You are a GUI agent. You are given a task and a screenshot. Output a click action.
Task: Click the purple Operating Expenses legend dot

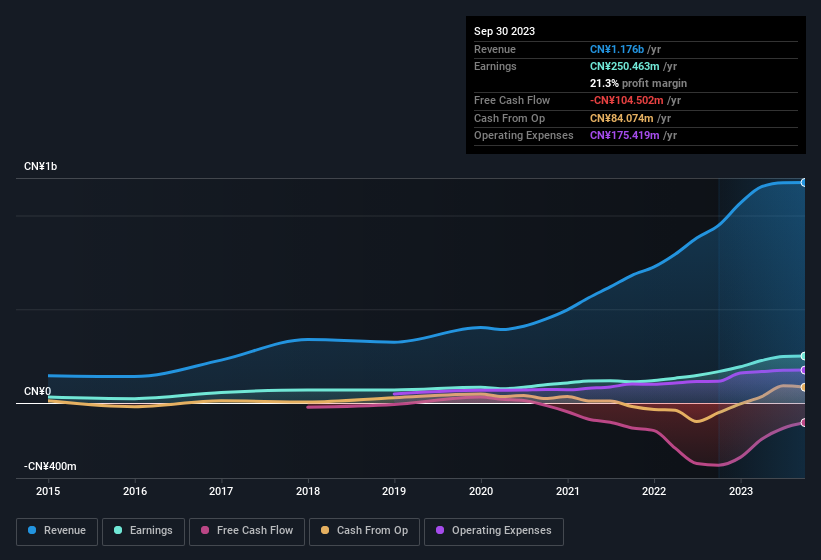tap(441, 531)
